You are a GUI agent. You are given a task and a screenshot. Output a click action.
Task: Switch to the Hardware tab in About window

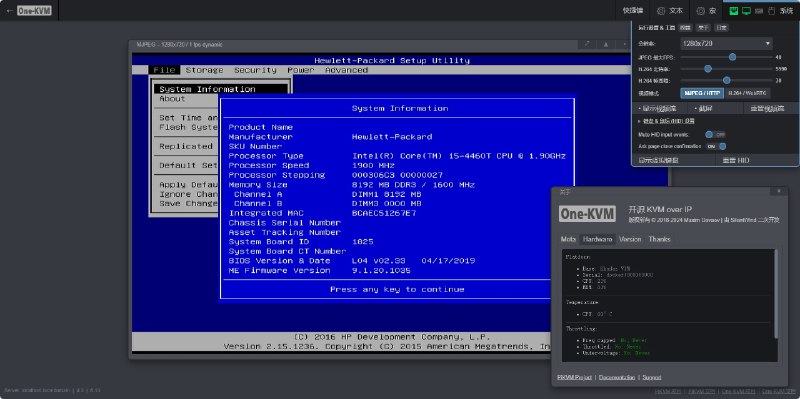click(597, 239)
